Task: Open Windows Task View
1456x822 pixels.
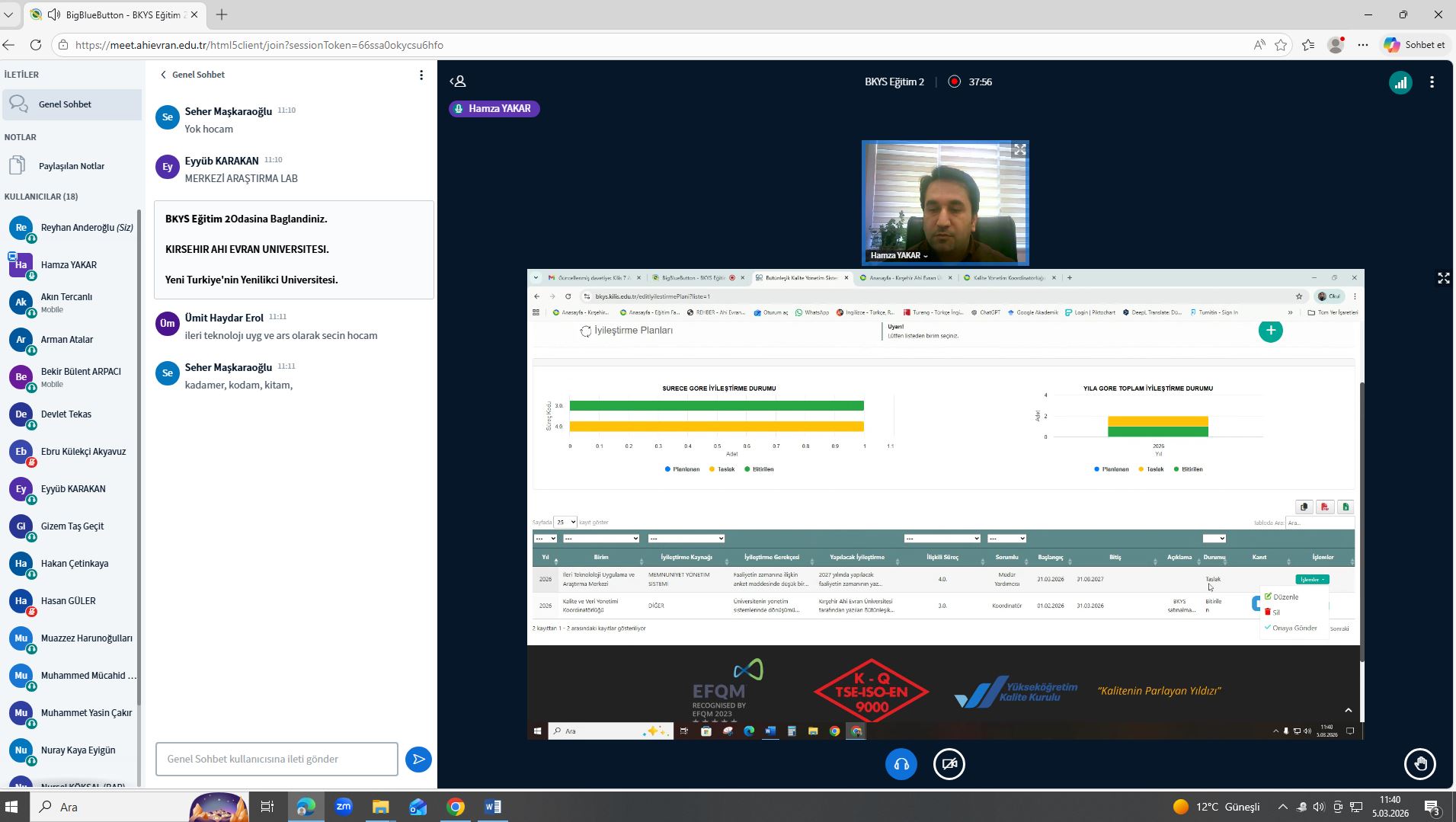Action: coord(267,807)
